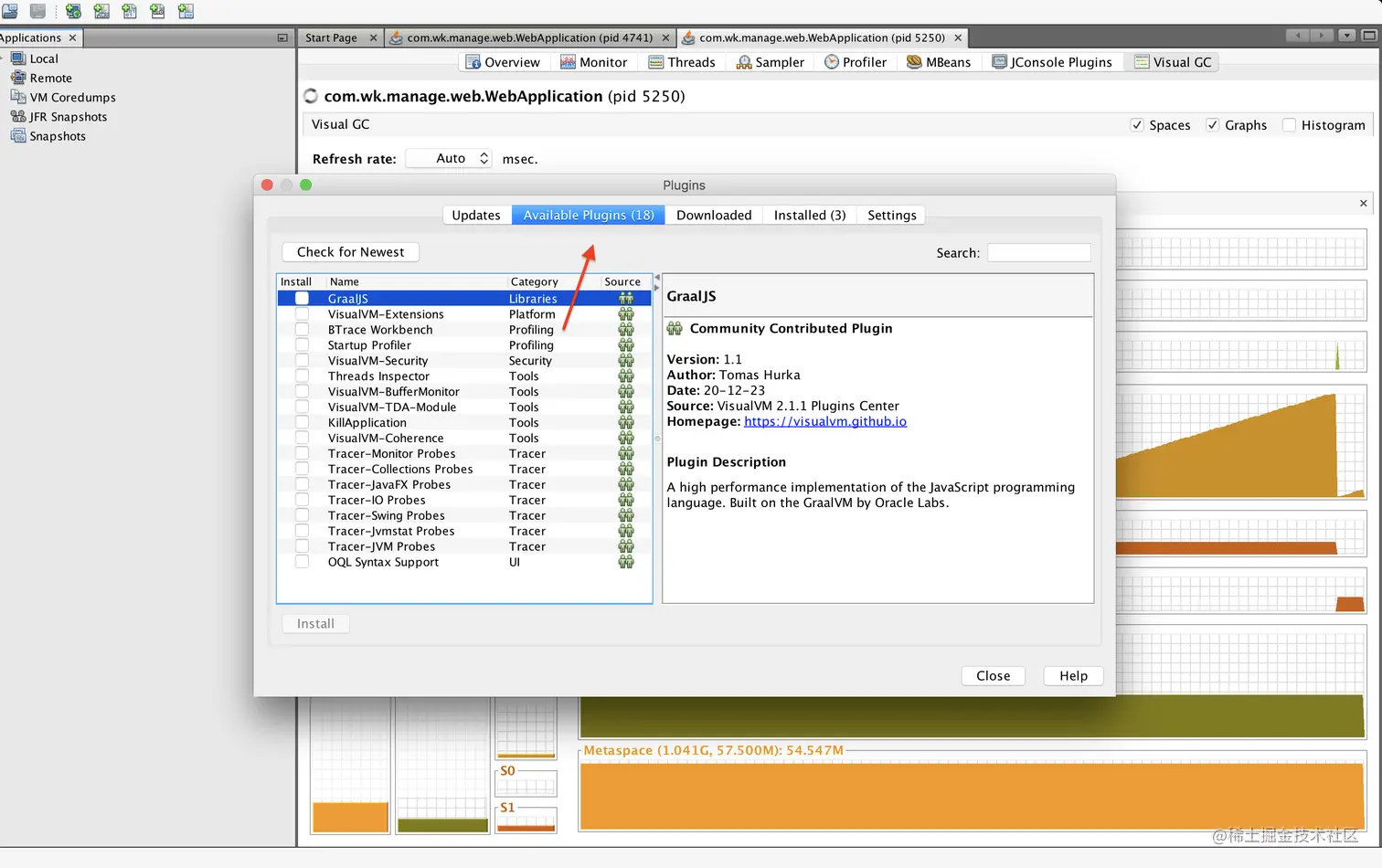Disable the Graphs checkbox in Visual GC
This screenshot has height=868, width=1382.
tap(1213, 125)
